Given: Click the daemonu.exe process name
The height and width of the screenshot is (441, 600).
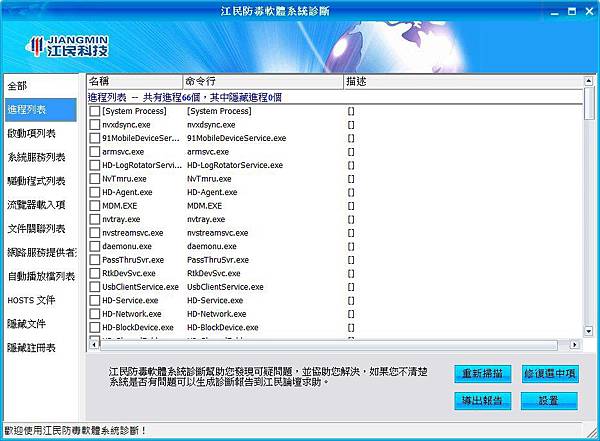Looking at the screenshot, I should 127,246.
